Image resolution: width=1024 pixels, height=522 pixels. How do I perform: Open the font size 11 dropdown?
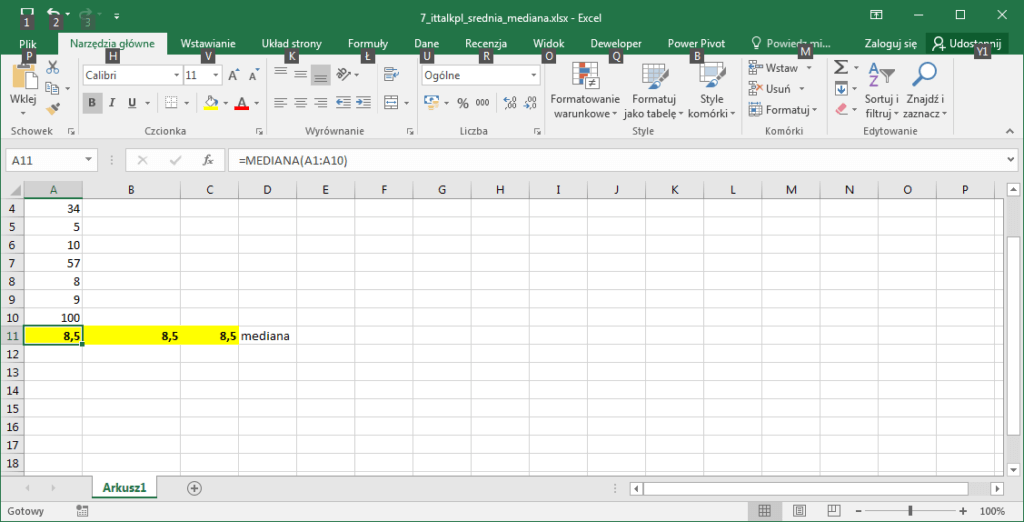(x=216, y=76)
